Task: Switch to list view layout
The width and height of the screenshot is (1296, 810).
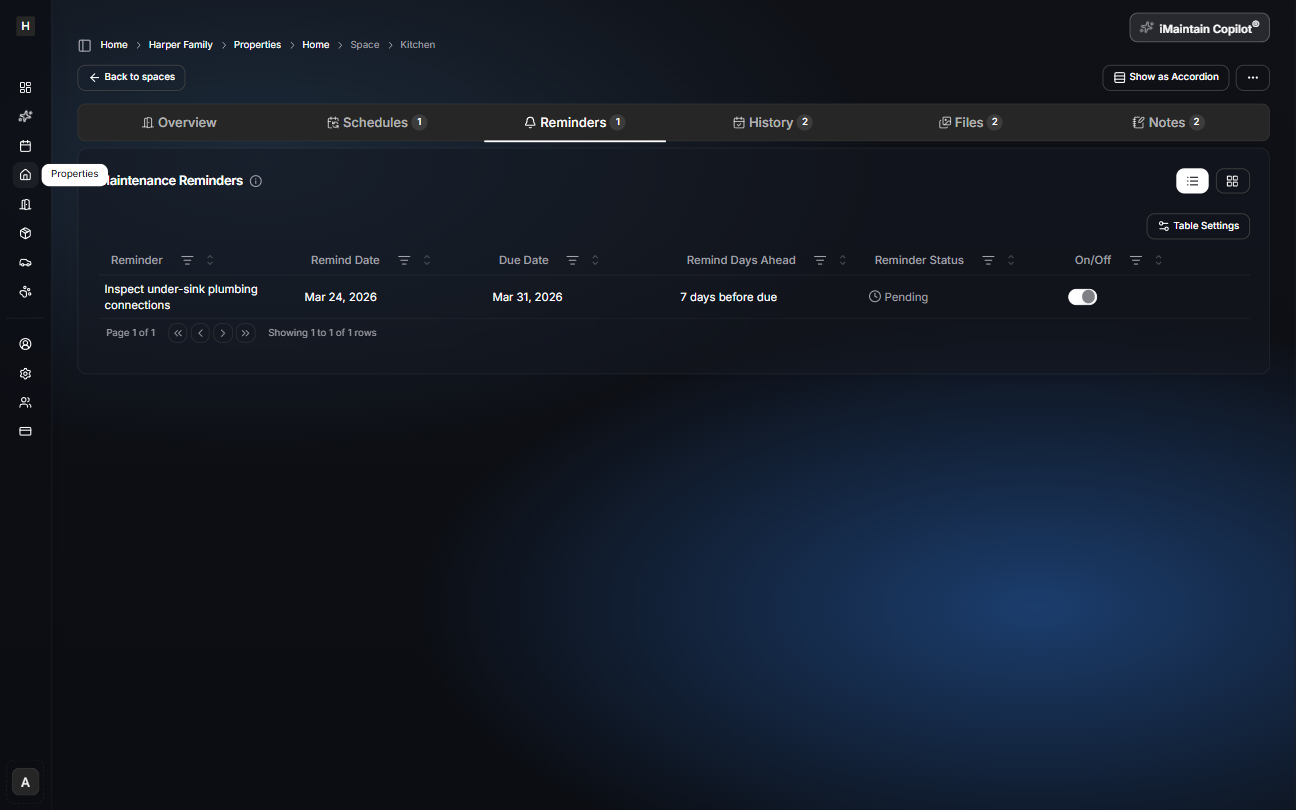Action: click(1192, 181)
